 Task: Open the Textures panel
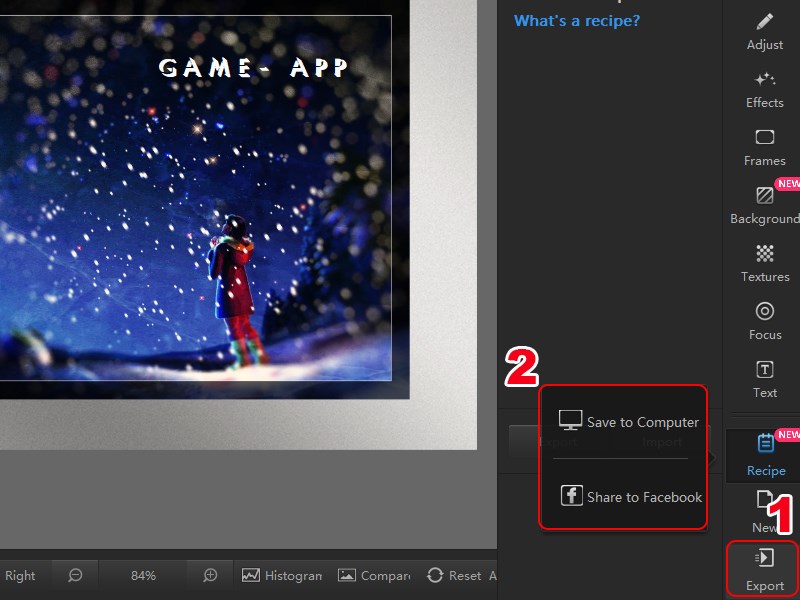764,264
